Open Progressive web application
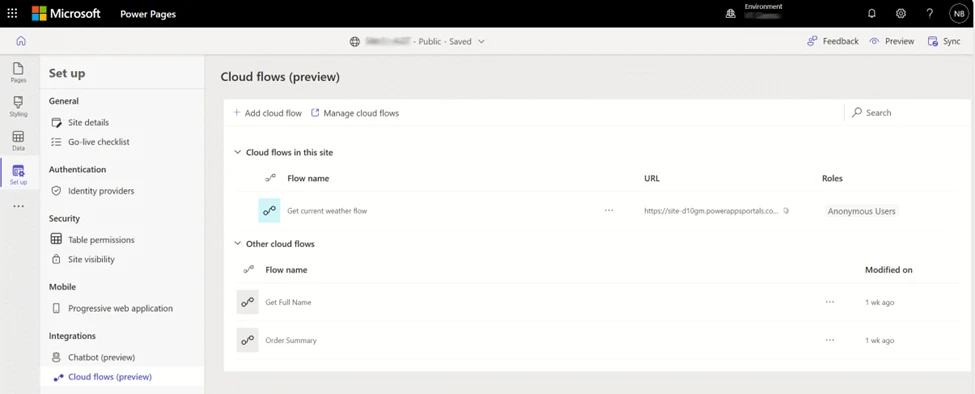The height and width of the screenshot is (394, 975). [112, 308]
